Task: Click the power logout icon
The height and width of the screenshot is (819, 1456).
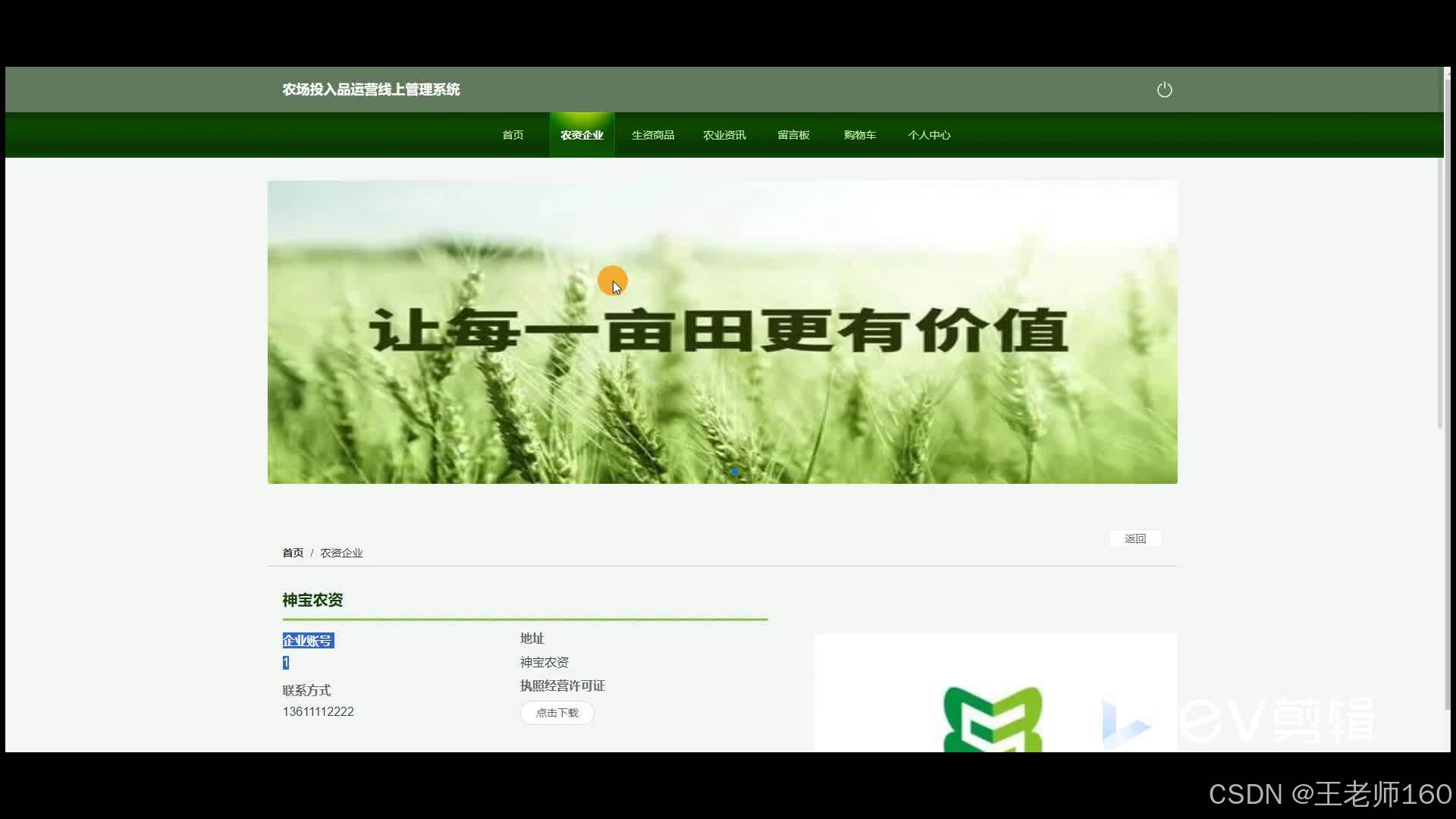Action: [1164, 89]
